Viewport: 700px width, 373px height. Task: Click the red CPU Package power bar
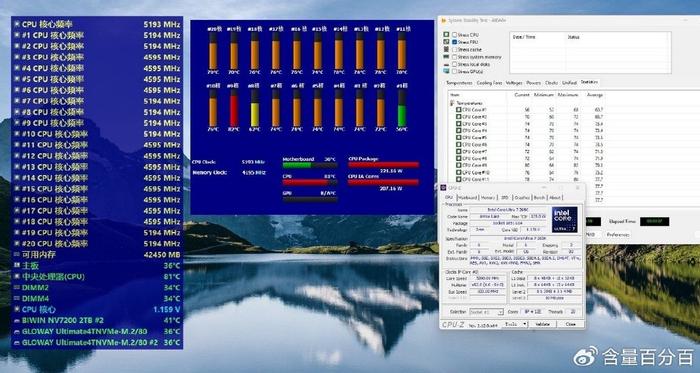click(383, 165)
